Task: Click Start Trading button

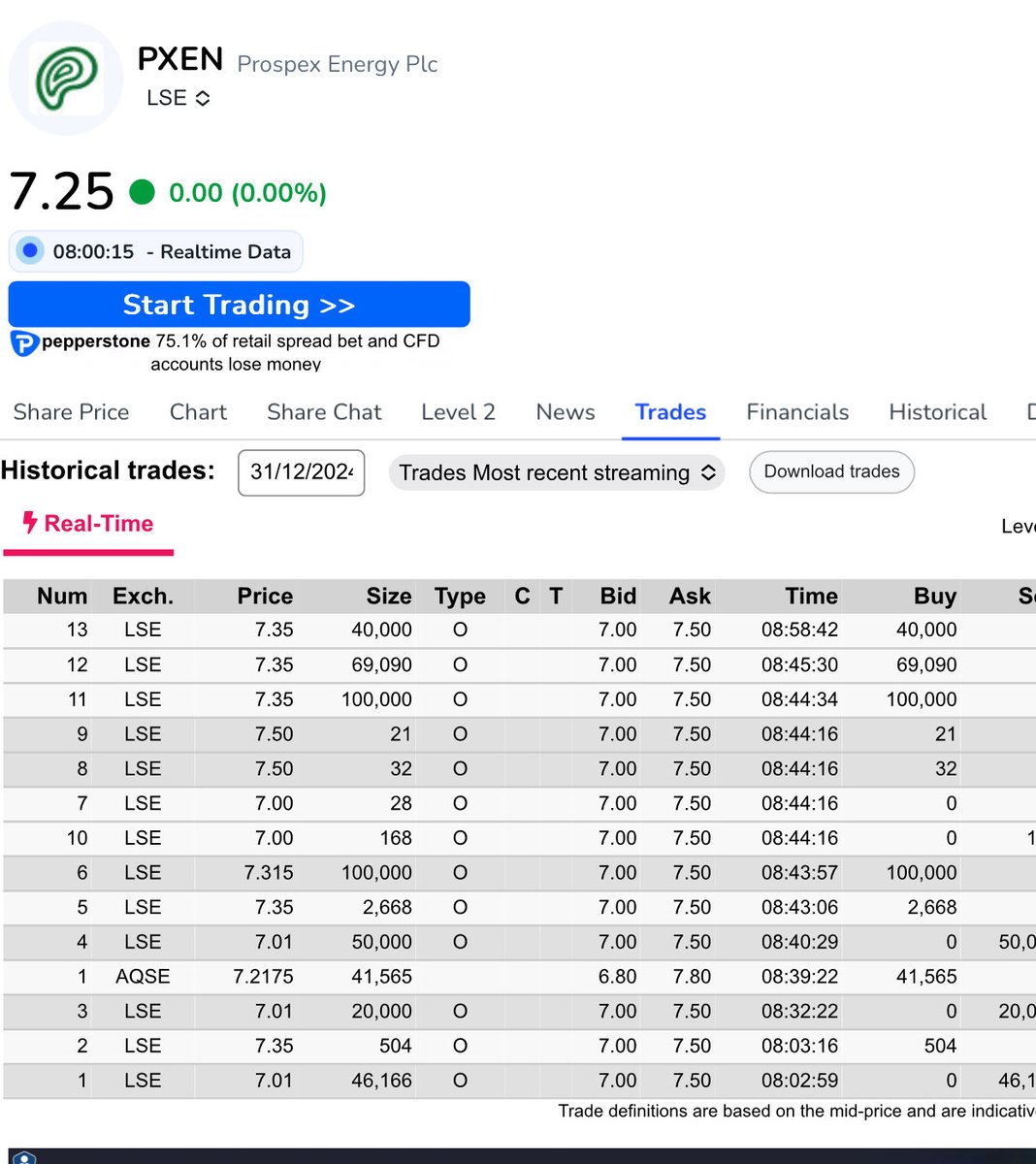Action: pos(239,305)
